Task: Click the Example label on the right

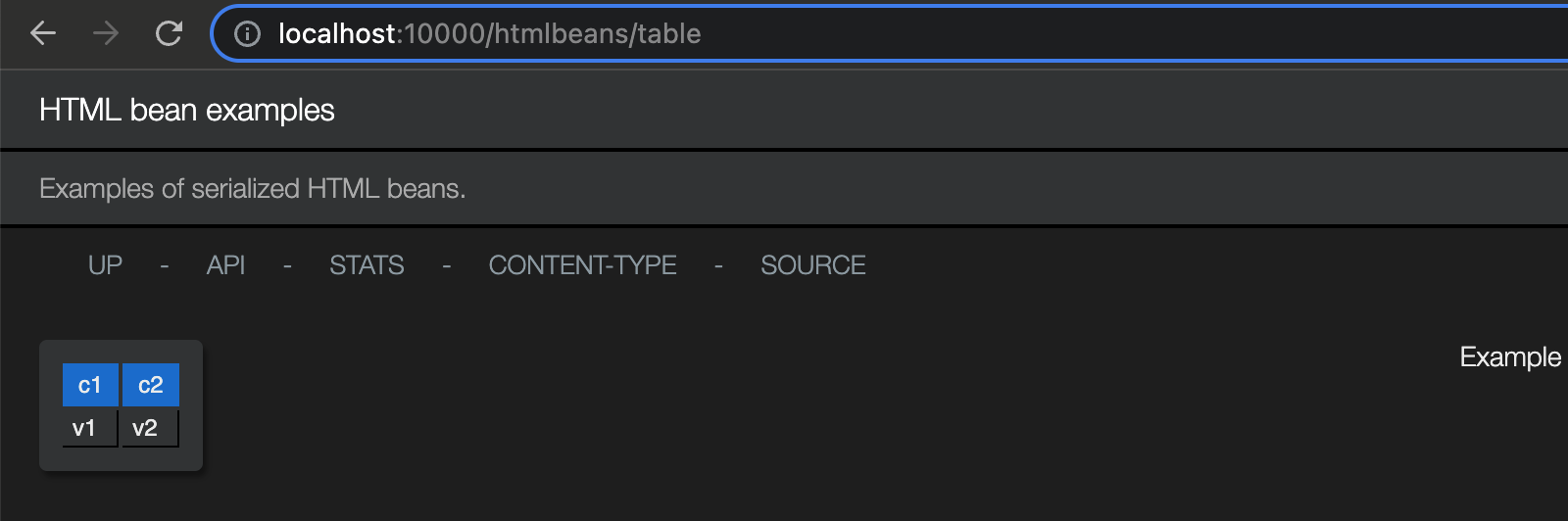Action: pyautogui.click(x=1509, y=357)
